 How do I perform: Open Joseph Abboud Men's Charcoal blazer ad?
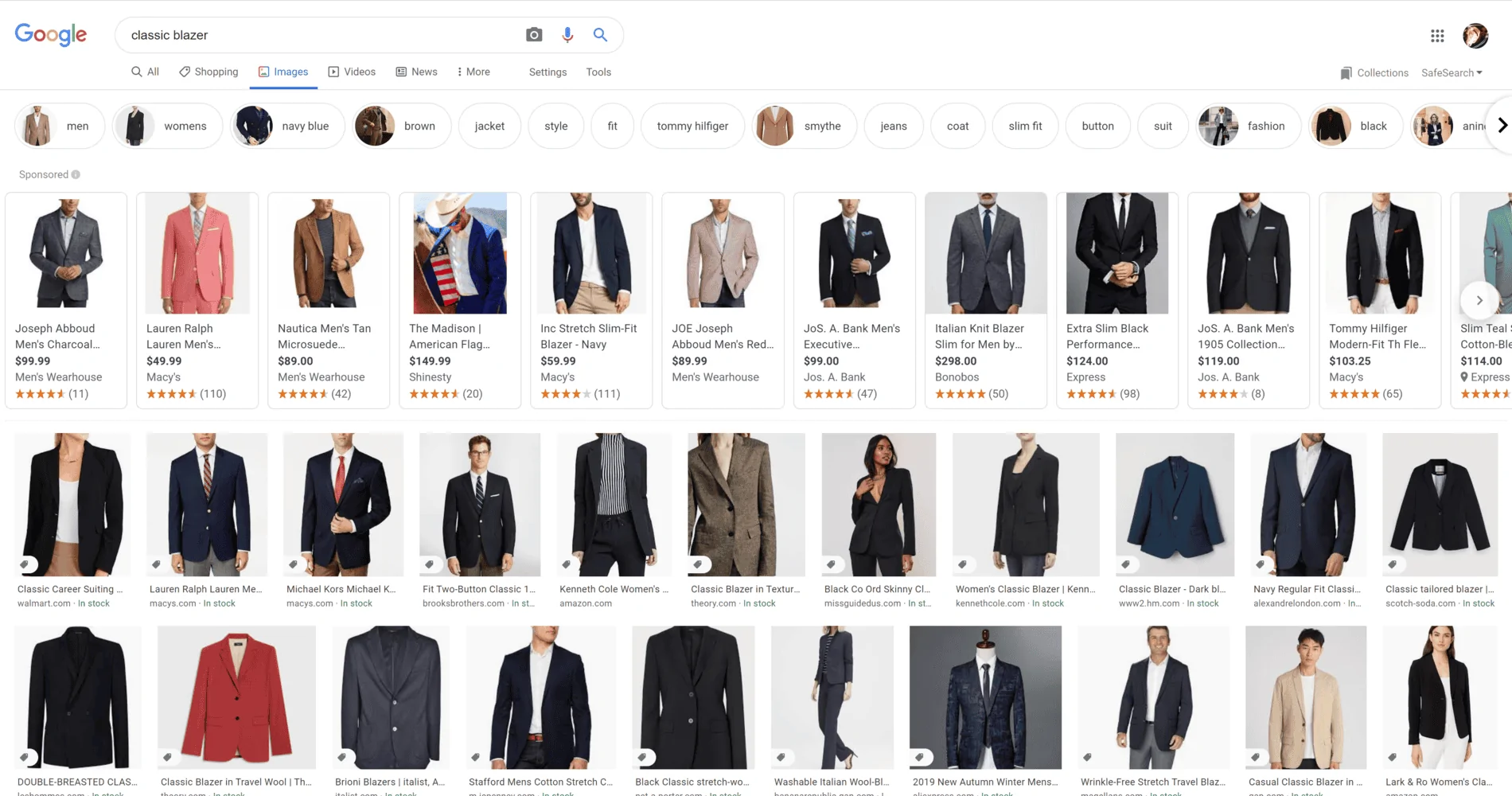pyautogui.click(x=66, y=300)
